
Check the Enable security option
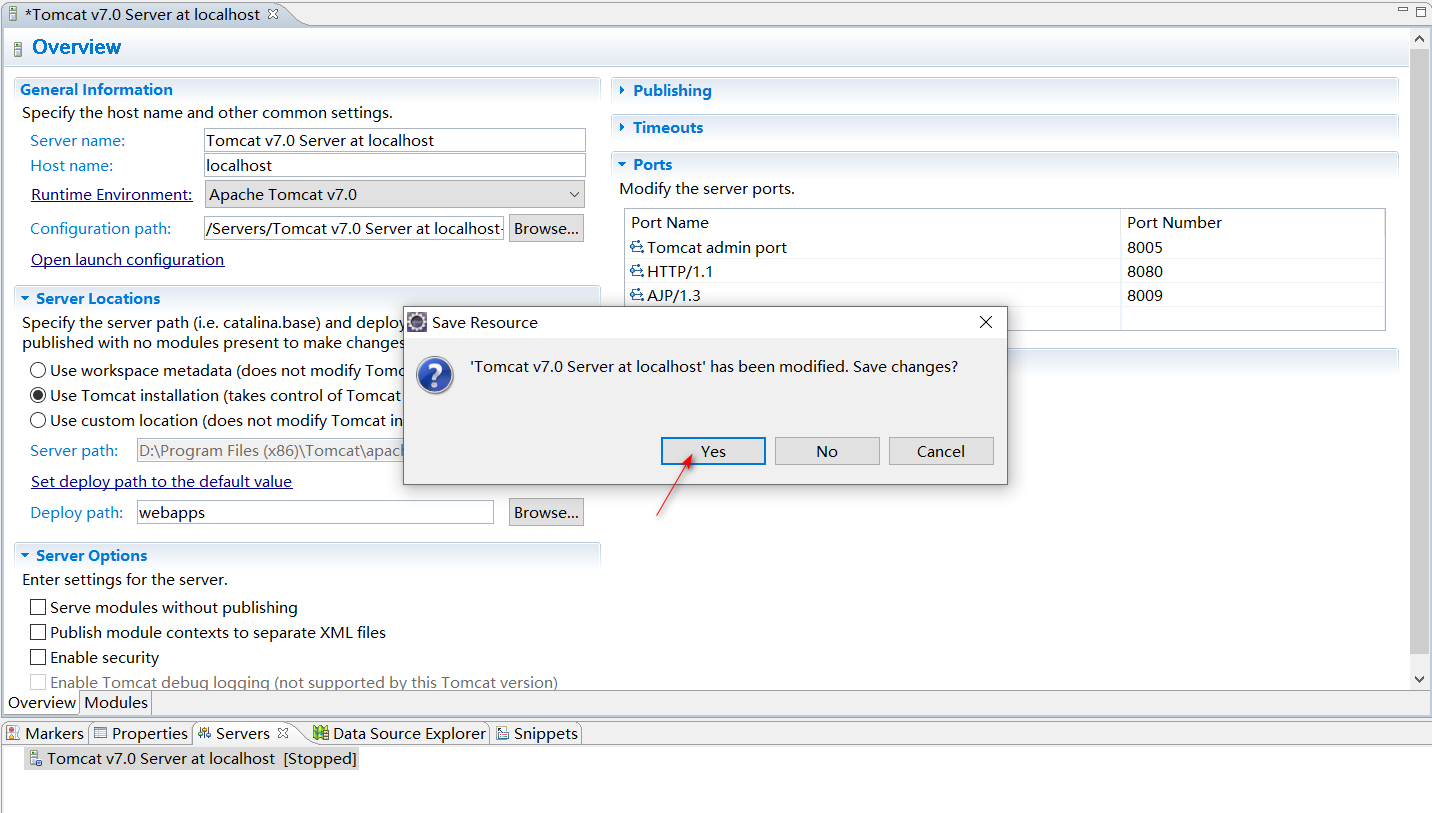coord(38,657)
